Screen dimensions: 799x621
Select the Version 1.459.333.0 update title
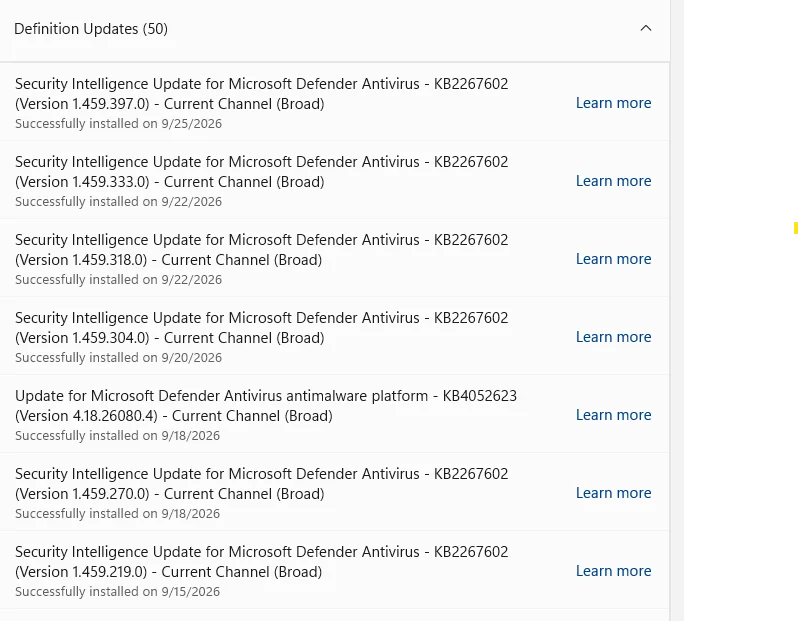coord(261,172)
